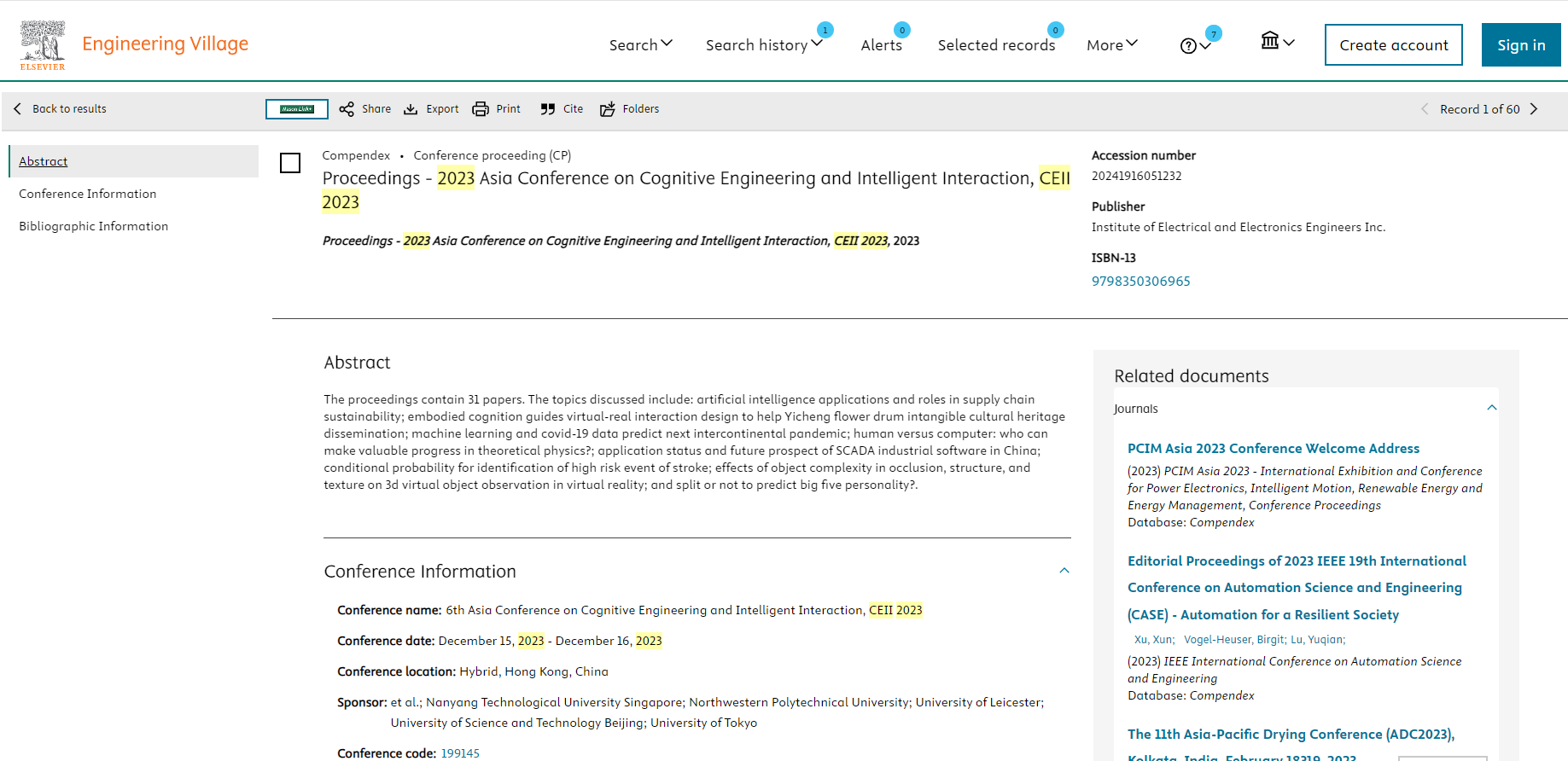Image resolution: width=1568 pixels, height=761 pixels.
Task: Click the Elsevier tree logo
Action: (x=43, y=45)
